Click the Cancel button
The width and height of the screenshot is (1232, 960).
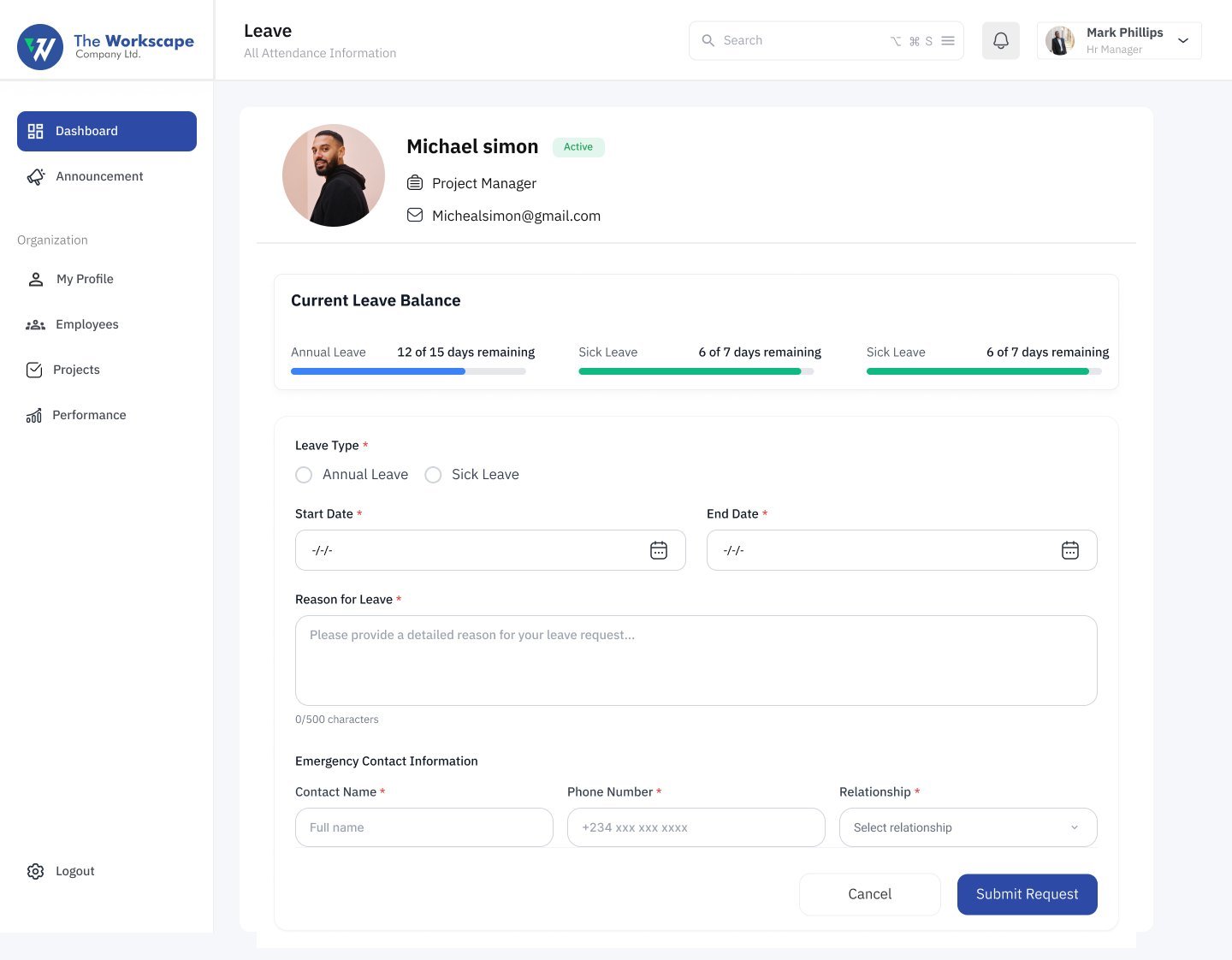click(x=870, y=894)
